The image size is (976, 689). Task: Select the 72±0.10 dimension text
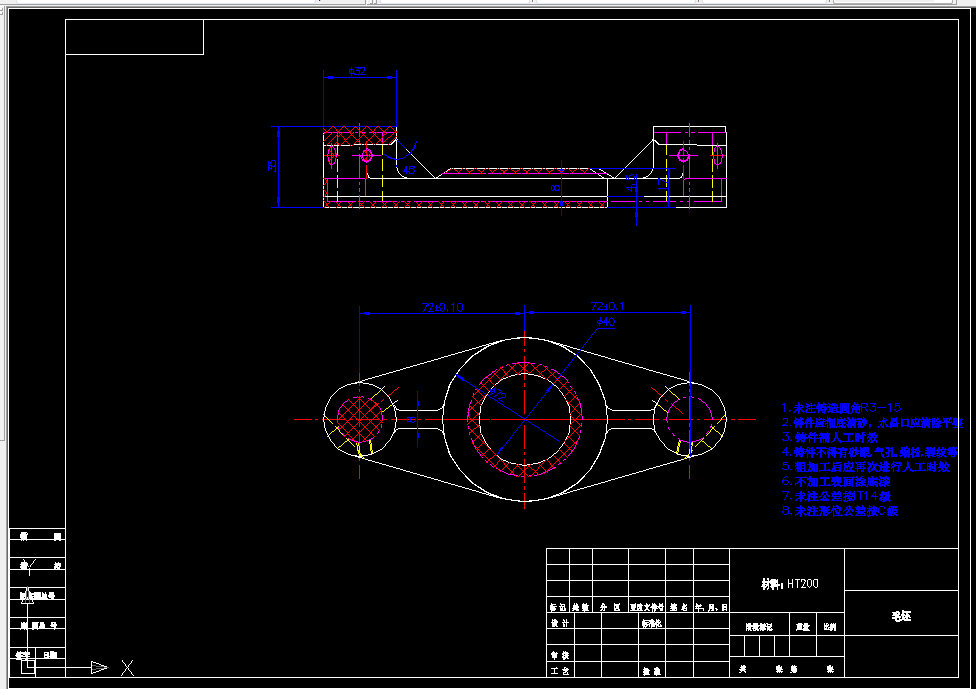443,307
